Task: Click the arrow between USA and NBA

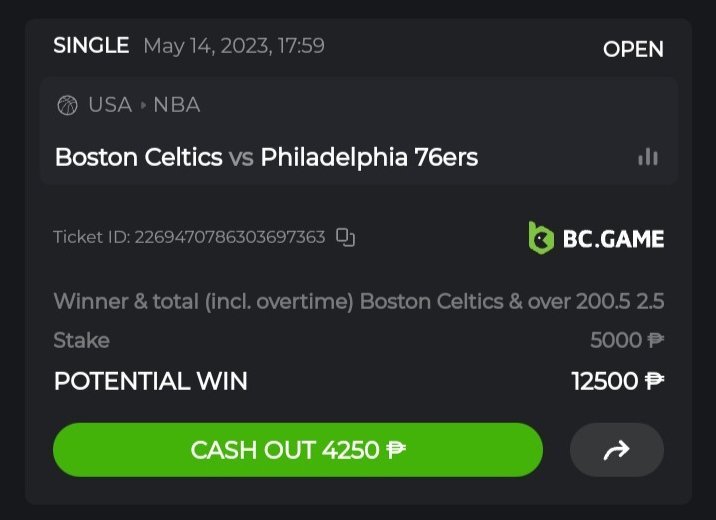Action: click(x=143, y=105)
